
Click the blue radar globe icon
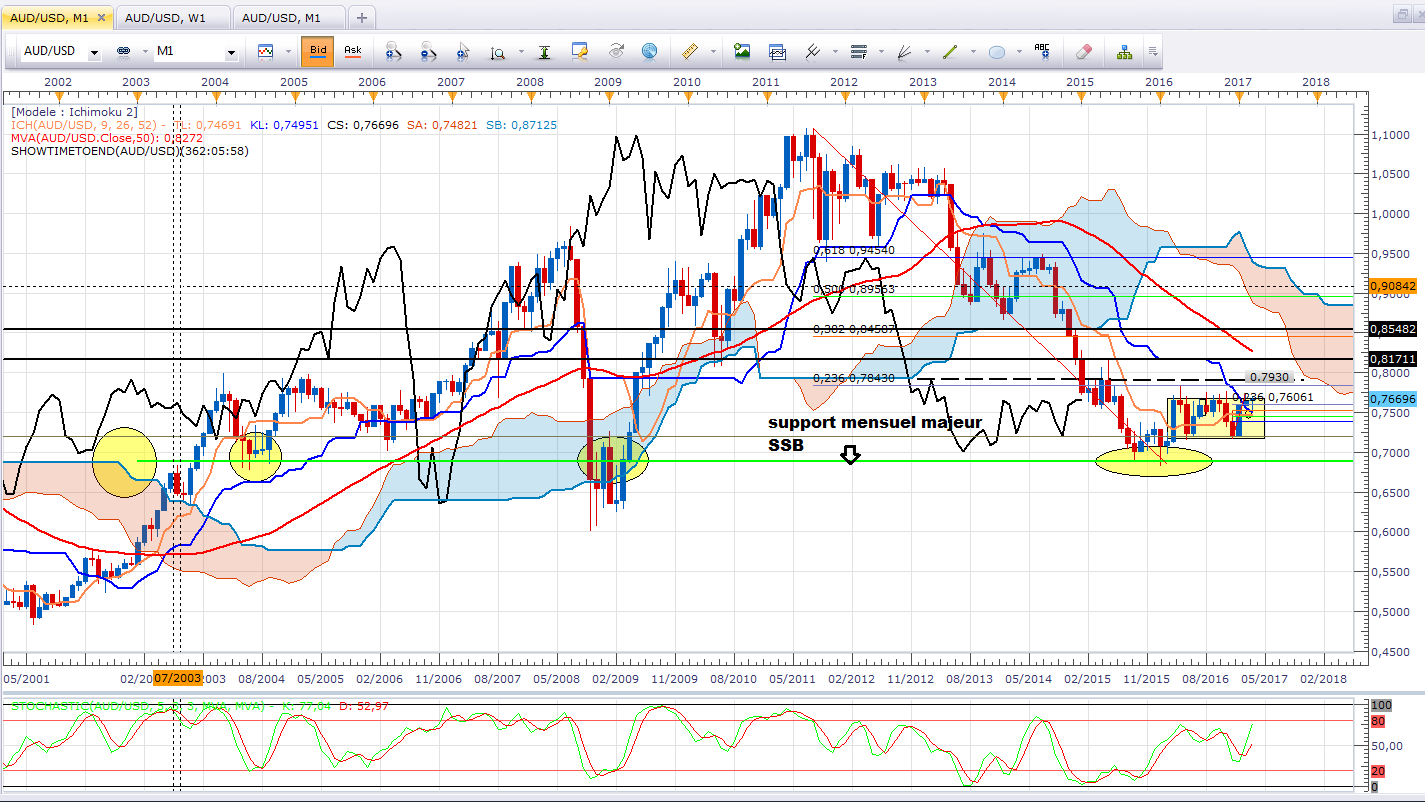coord(650,51)
